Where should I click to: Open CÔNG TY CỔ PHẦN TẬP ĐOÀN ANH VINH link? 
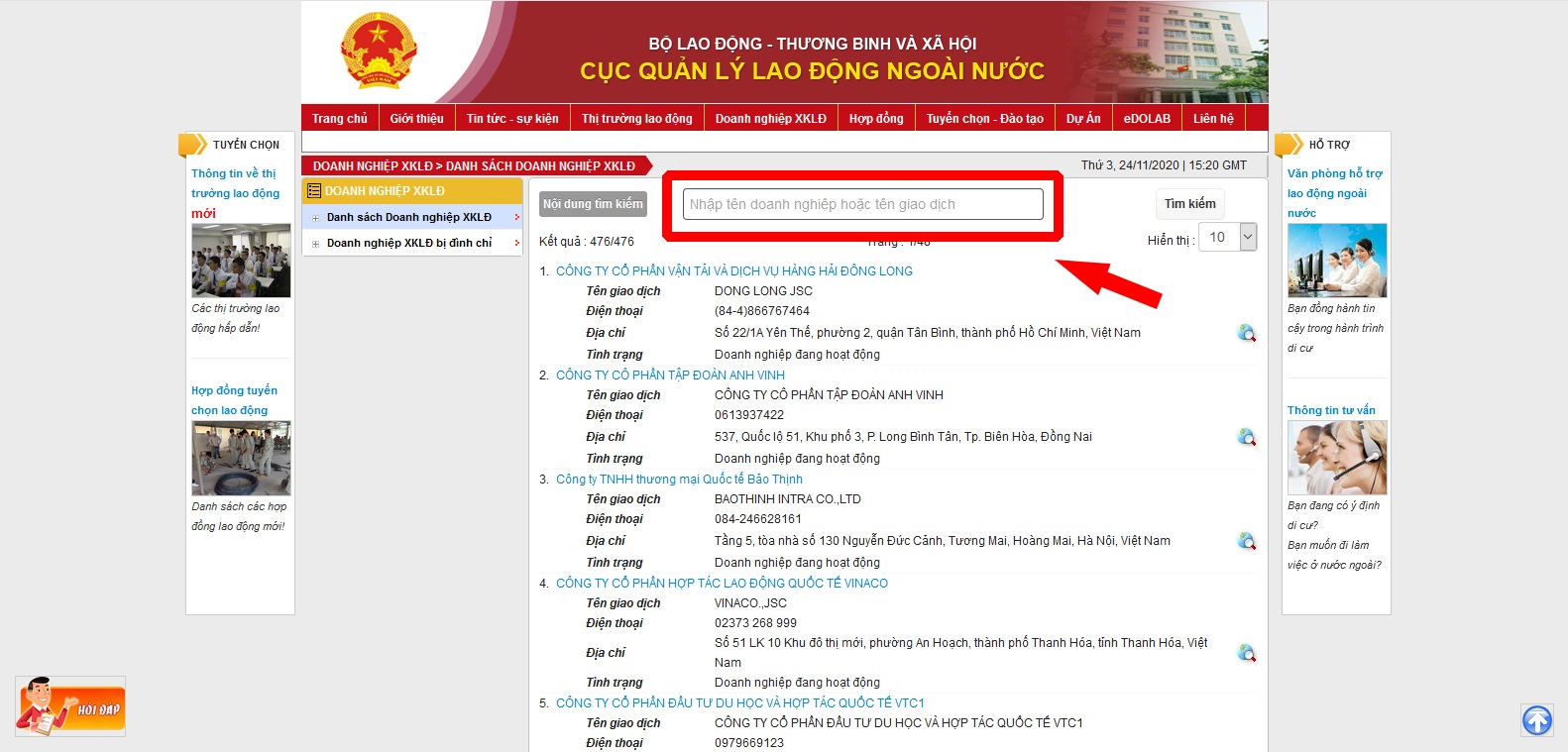(670, 375)
